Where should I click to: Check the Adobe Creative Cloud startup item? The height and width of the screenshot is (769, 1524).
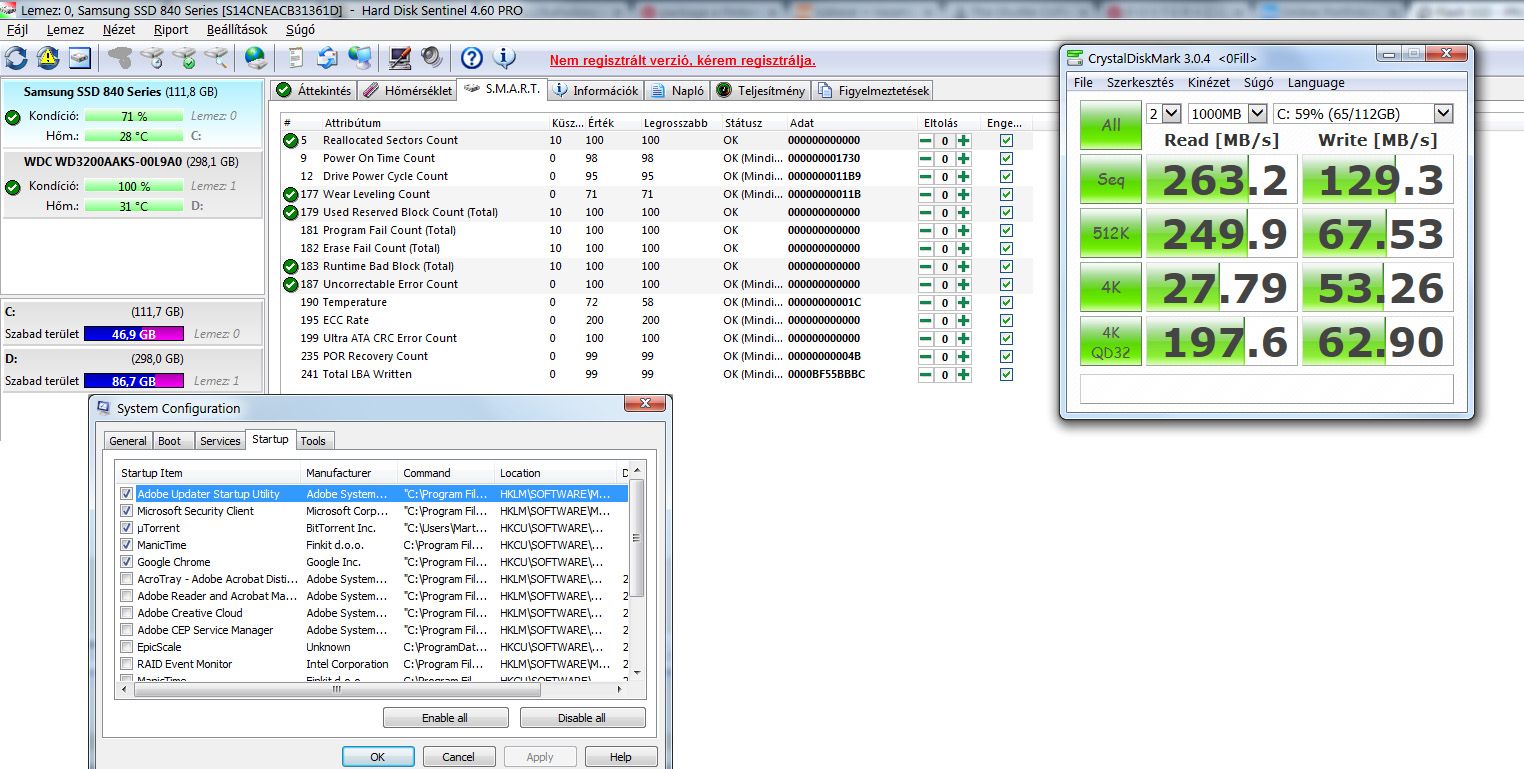(x=127, y=613)
